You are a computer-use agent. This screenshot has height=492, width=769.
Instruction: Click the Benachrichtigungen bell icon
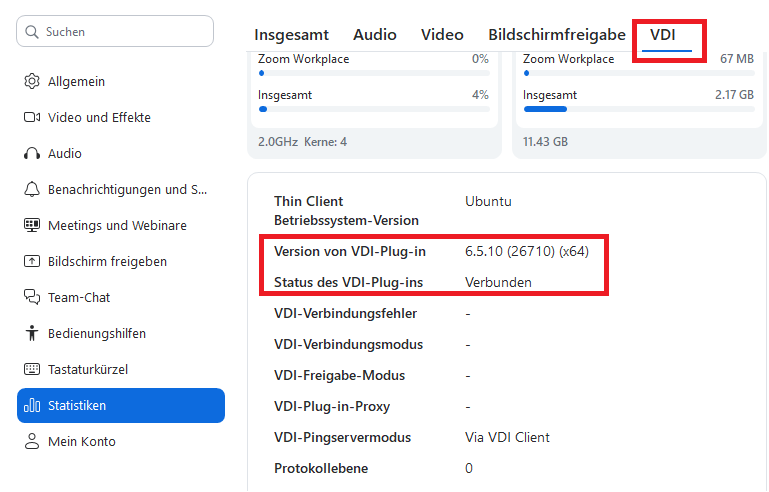point(32,189)
